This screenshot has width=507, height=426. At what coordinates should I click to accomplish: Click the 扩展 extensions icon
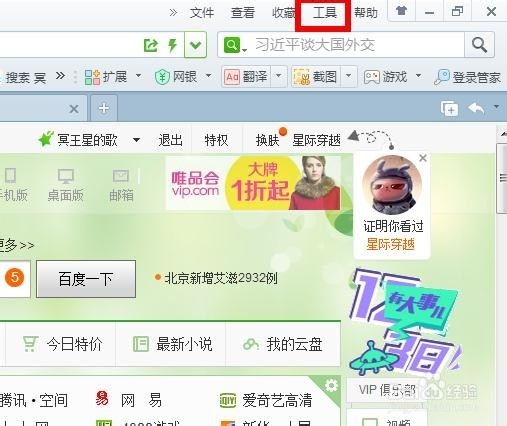[x=92, y=77]
